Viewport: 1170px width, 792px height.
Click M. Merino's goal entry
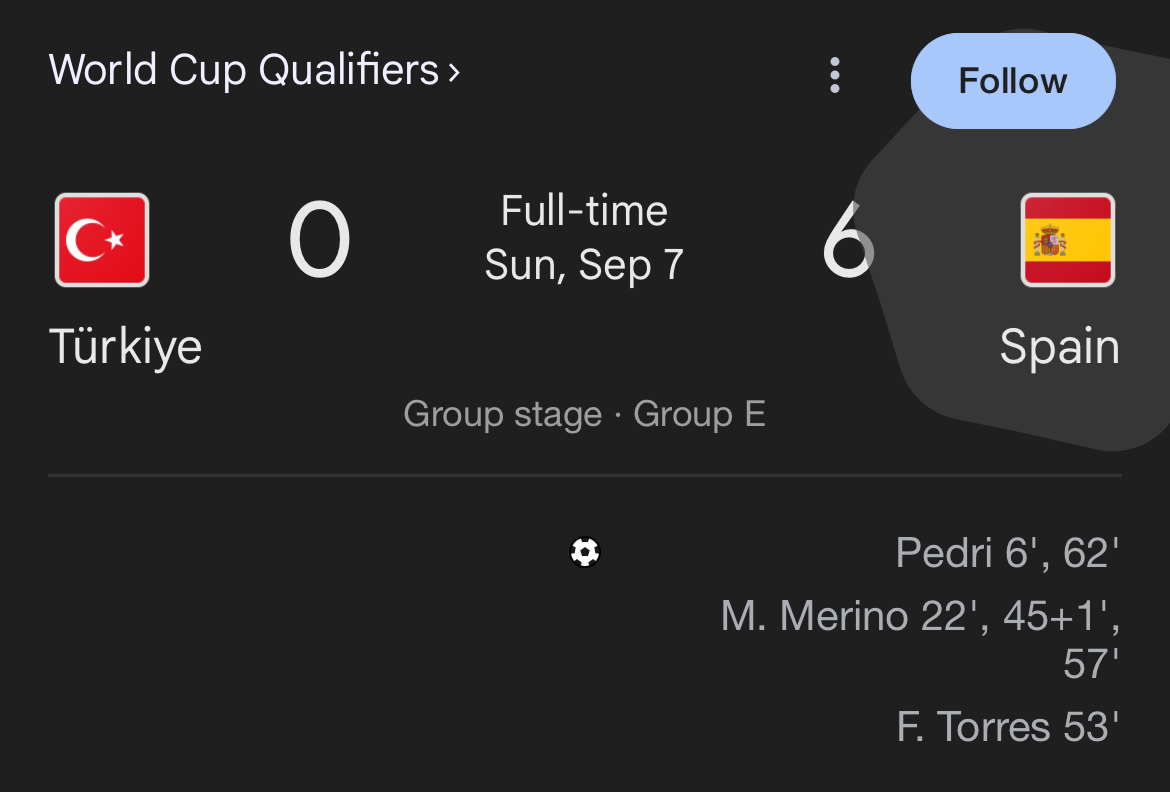click(920, 639)
